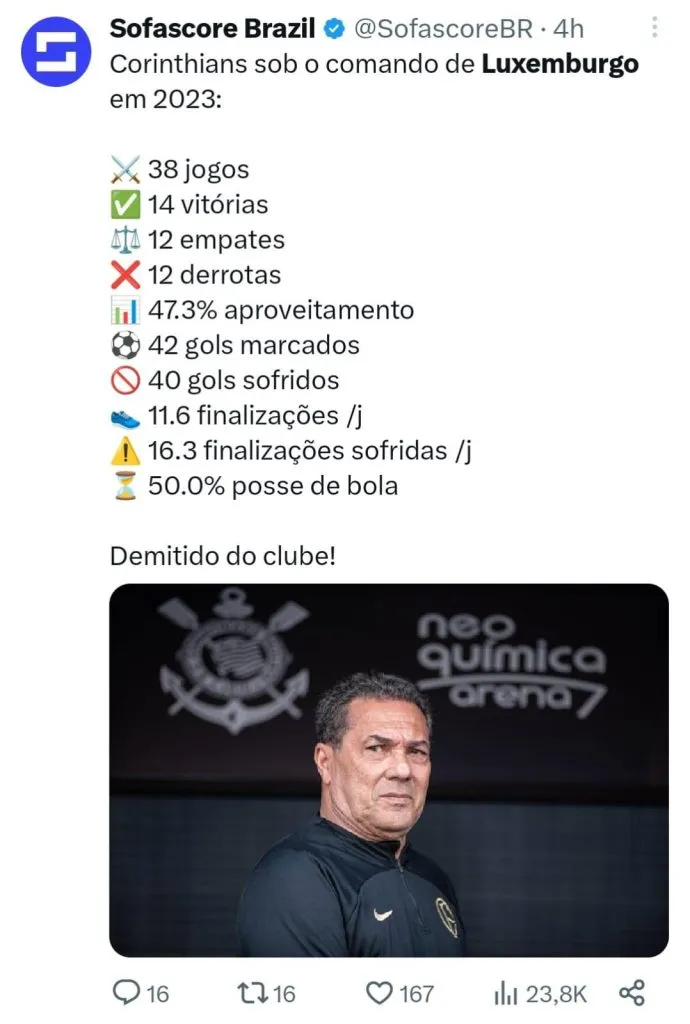Screen dimensions: 690x1024
Task: Click the 167 likes count
Action: 416,993
